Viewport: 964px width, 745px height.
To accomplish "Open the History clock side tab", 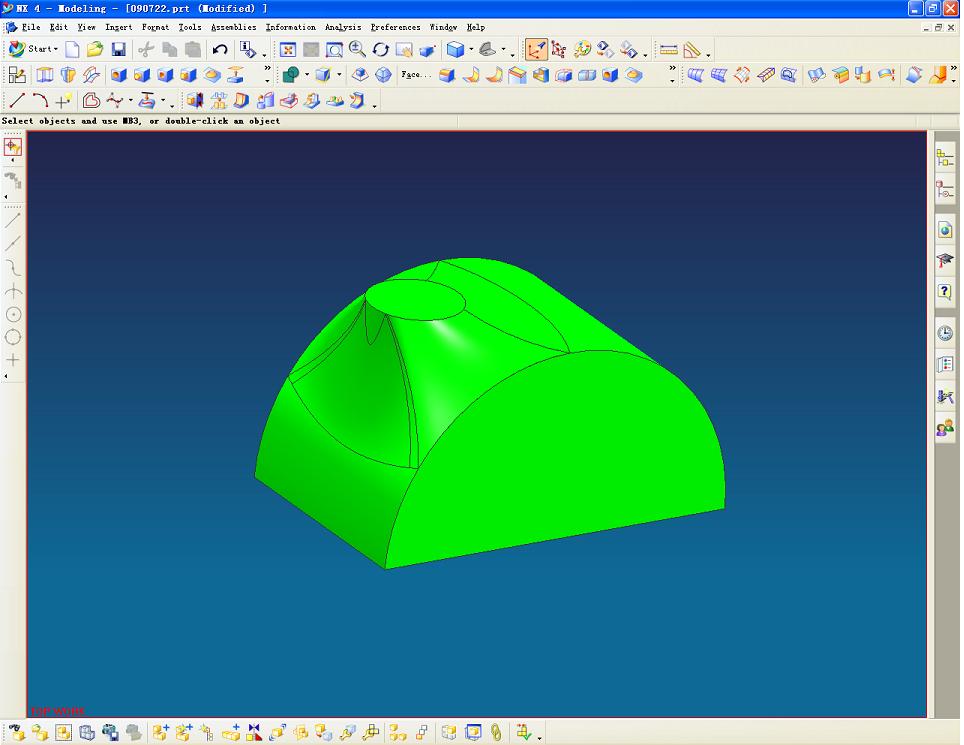I will (x=945, y=333).
